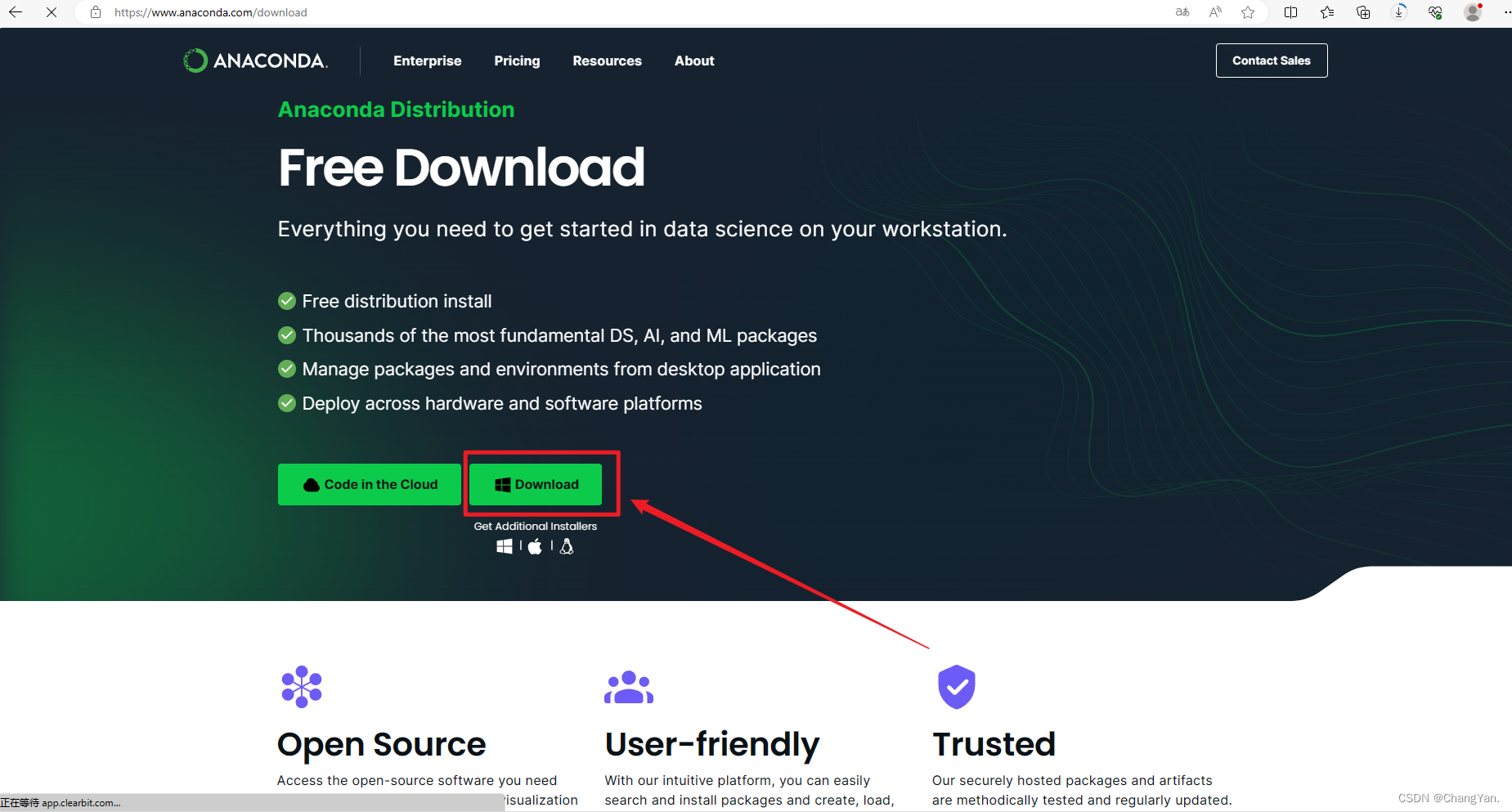The height and width of the screenshot is (812, 1512).
Task: Click the Code in the Cloud button
Action: [x=370, y=485]
